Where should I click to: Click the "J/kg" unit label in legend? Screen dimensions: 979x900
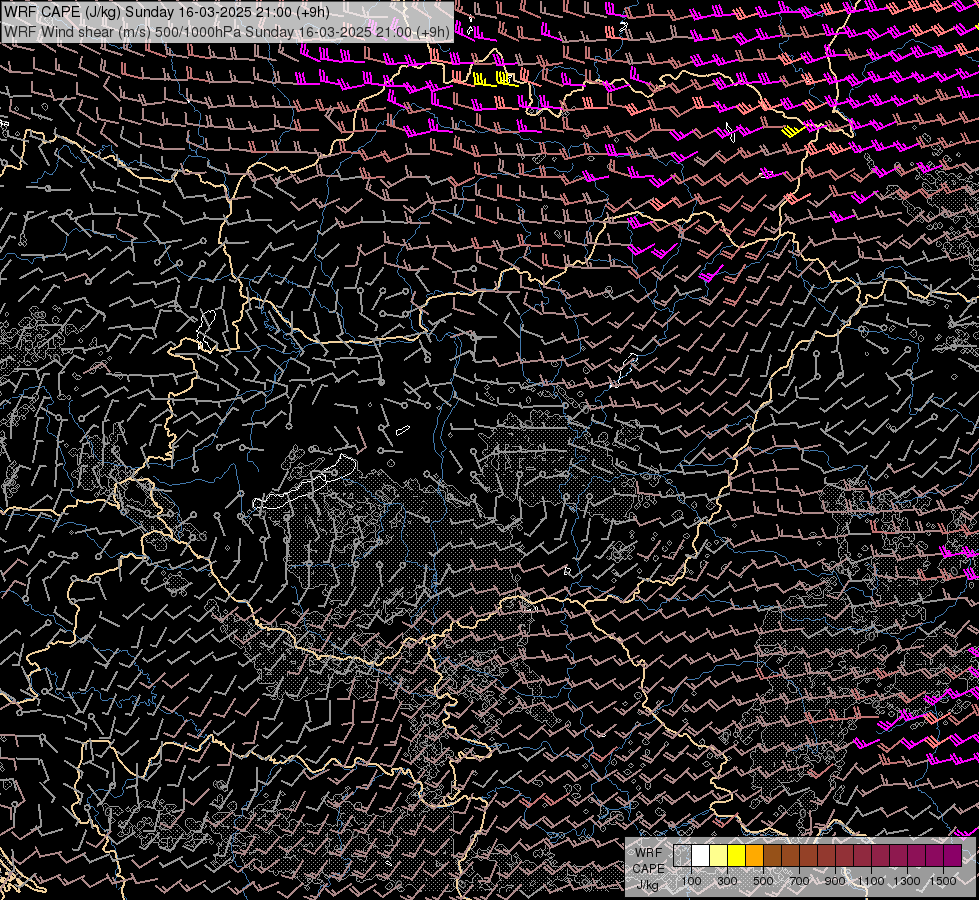648,886
